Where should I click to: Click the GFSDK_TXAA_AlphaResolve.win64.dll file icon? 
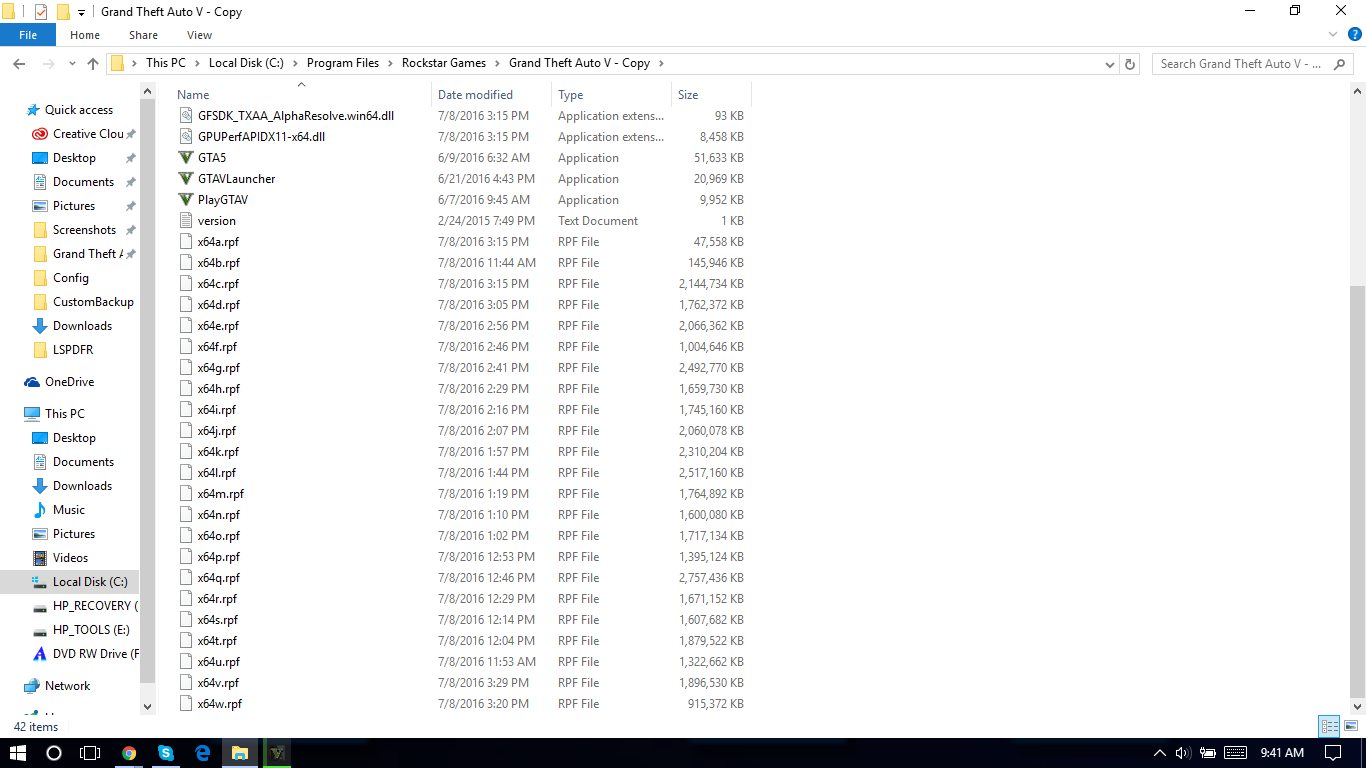tap(185, 116)
